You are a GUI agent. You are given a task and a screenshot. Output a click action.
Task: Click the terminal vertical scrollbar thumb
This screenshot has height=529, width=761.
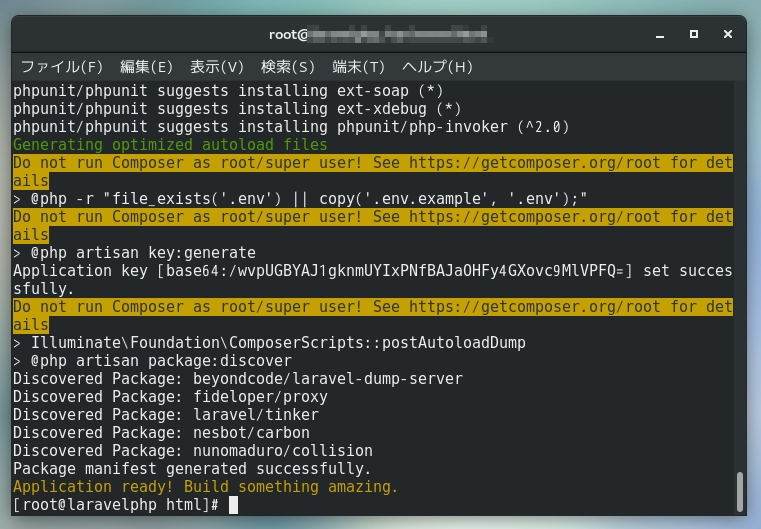pyautogui.click(x=740, y=491)
